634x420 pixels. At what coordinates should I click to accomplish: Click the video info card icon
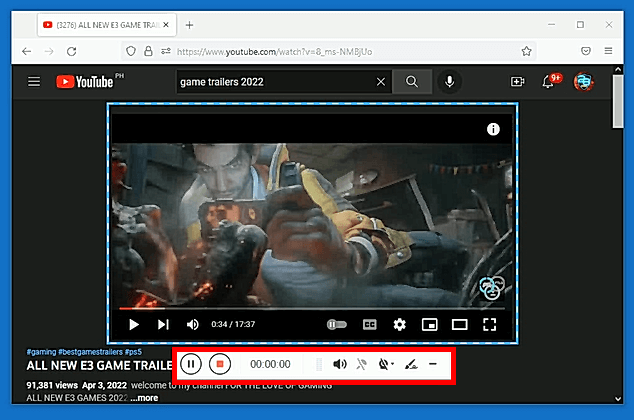(x=493, y=129)
